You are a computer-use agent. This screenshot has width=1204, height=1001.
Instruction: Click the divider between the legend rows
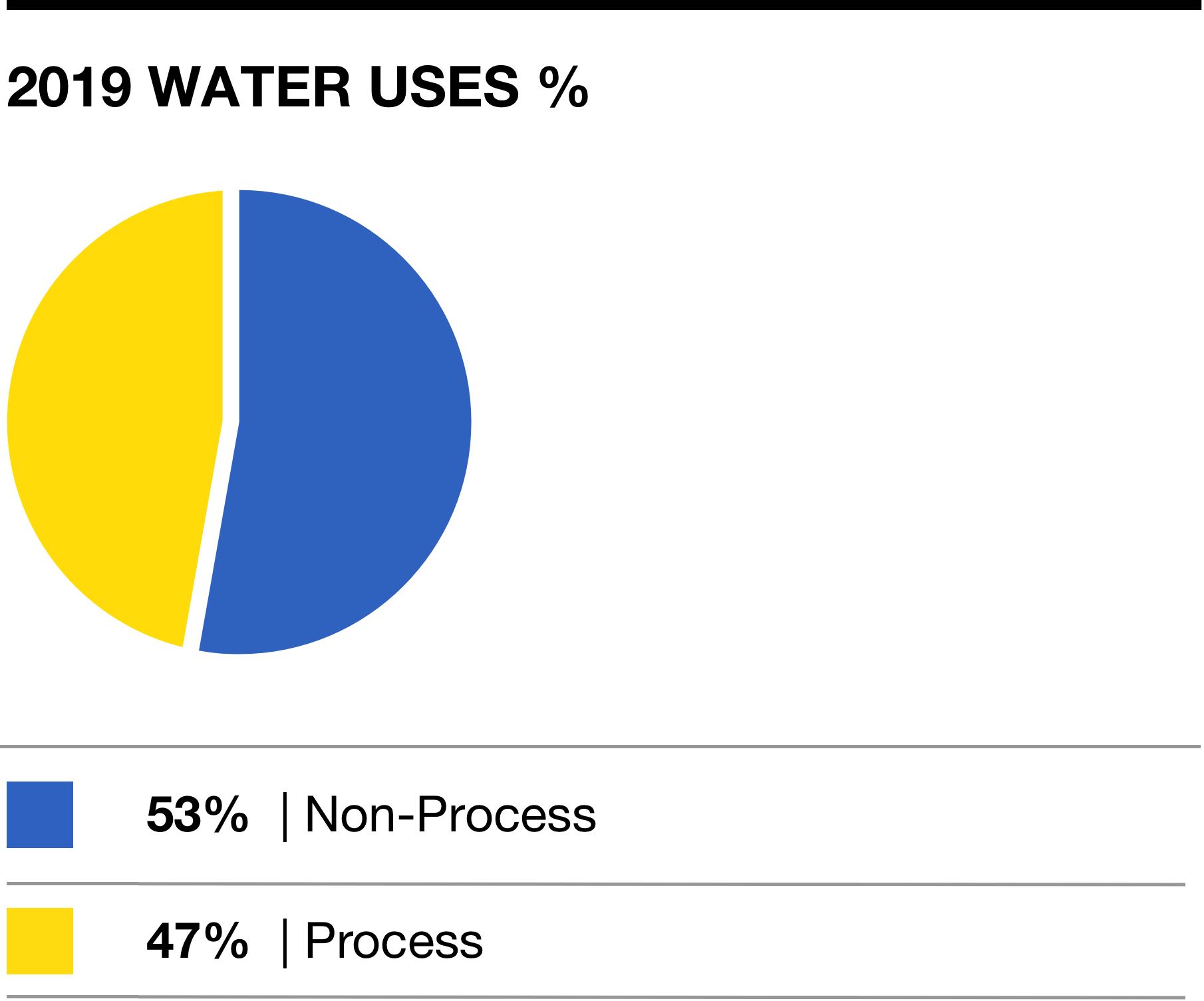click(x=596, y=885)
